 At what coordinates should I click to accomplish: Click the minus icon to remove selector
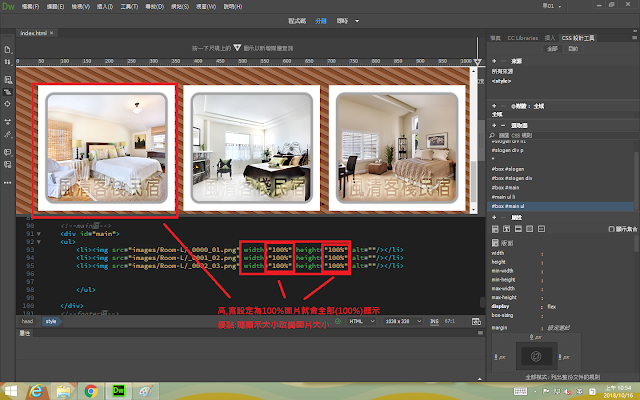[x=503, y=125]
